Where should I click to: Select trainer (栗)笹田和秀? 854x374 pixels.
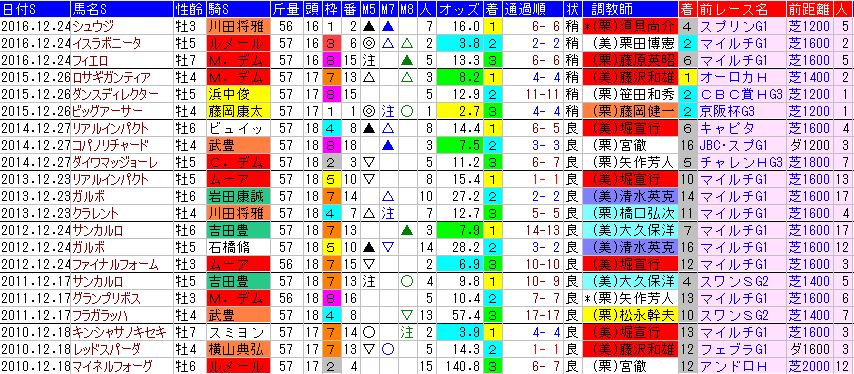click(629, 94)
